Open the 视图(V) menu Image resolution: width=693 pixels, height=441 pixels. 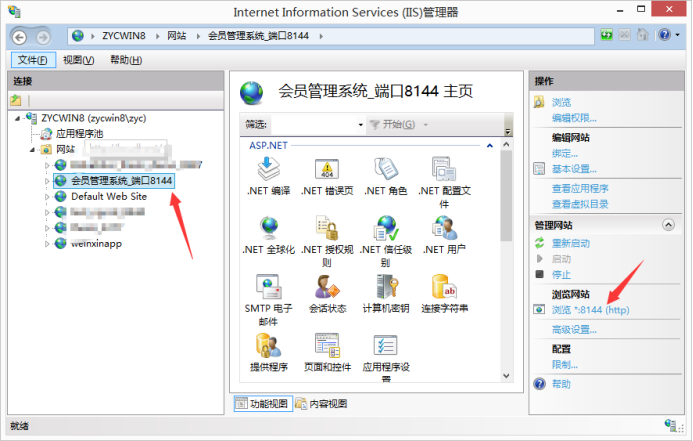78,60
